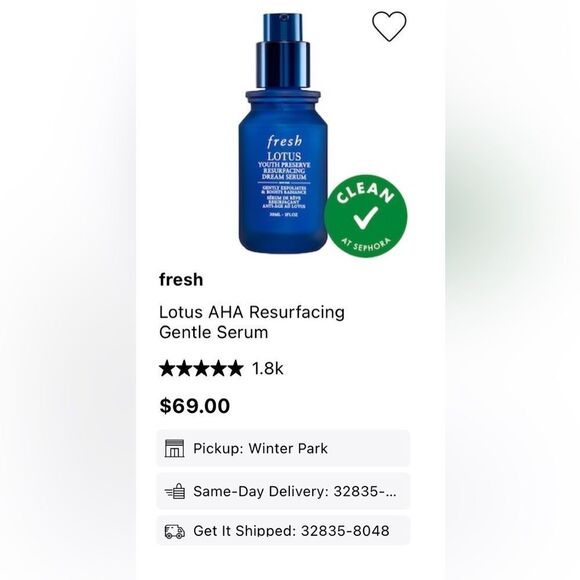The height and width of the screenshot is (580, 580).
Task: Click the pump cap of the bottle
Action: click(x=283, y=51)
